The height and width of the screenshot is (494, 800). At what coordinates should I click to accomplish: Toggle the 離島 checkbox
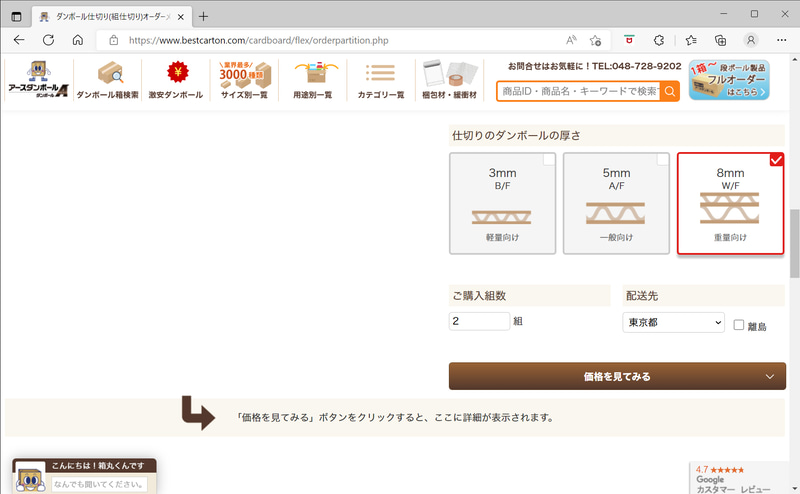coord(738,325)
